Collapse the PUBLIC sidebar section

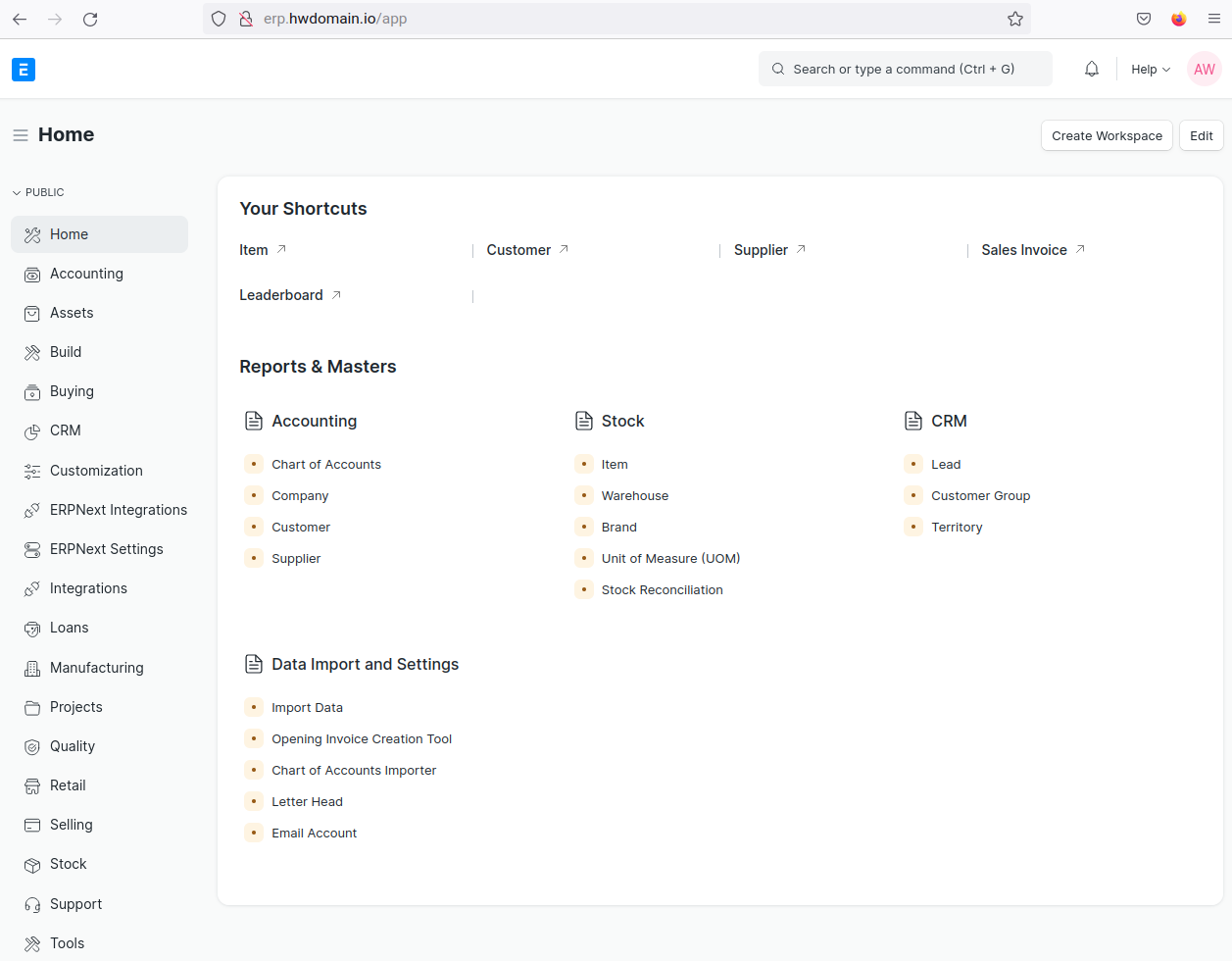coord(38,192)
